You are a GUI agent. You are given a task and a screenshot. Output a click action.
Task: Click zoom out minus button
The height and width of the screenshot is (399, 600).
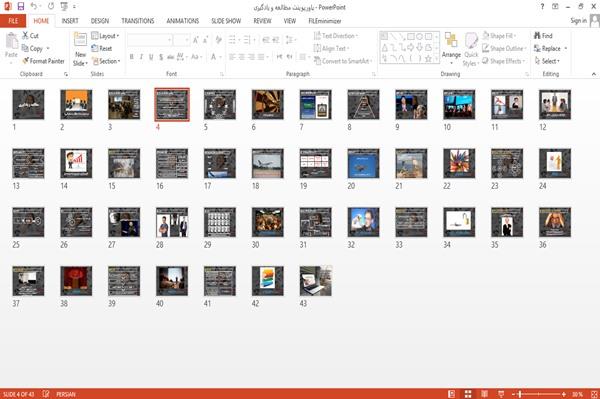[x=514, y=394]
